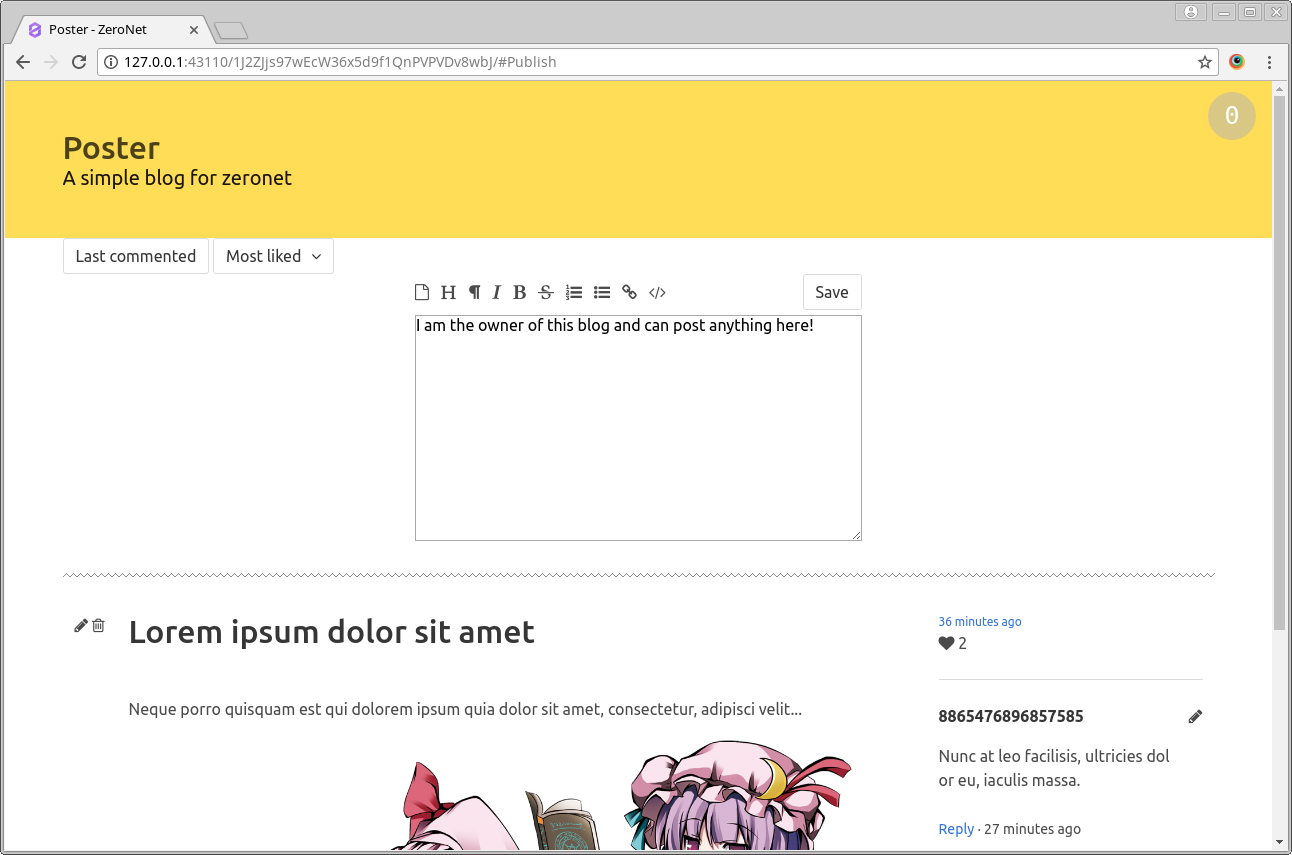Save the new blog post
Image resolution: width=1292 pixels, height=855 pixels.
[832, 292]
